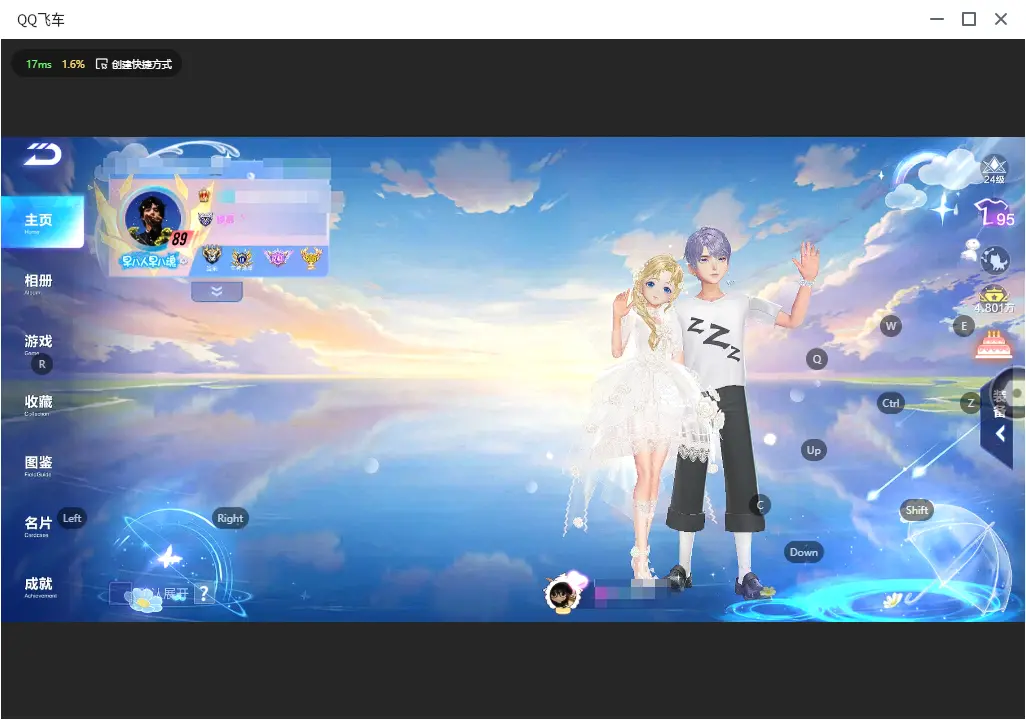This screenshot has height=720, width=1026.
Task: Open the birthday cake icon
Action: pos(994,344)
